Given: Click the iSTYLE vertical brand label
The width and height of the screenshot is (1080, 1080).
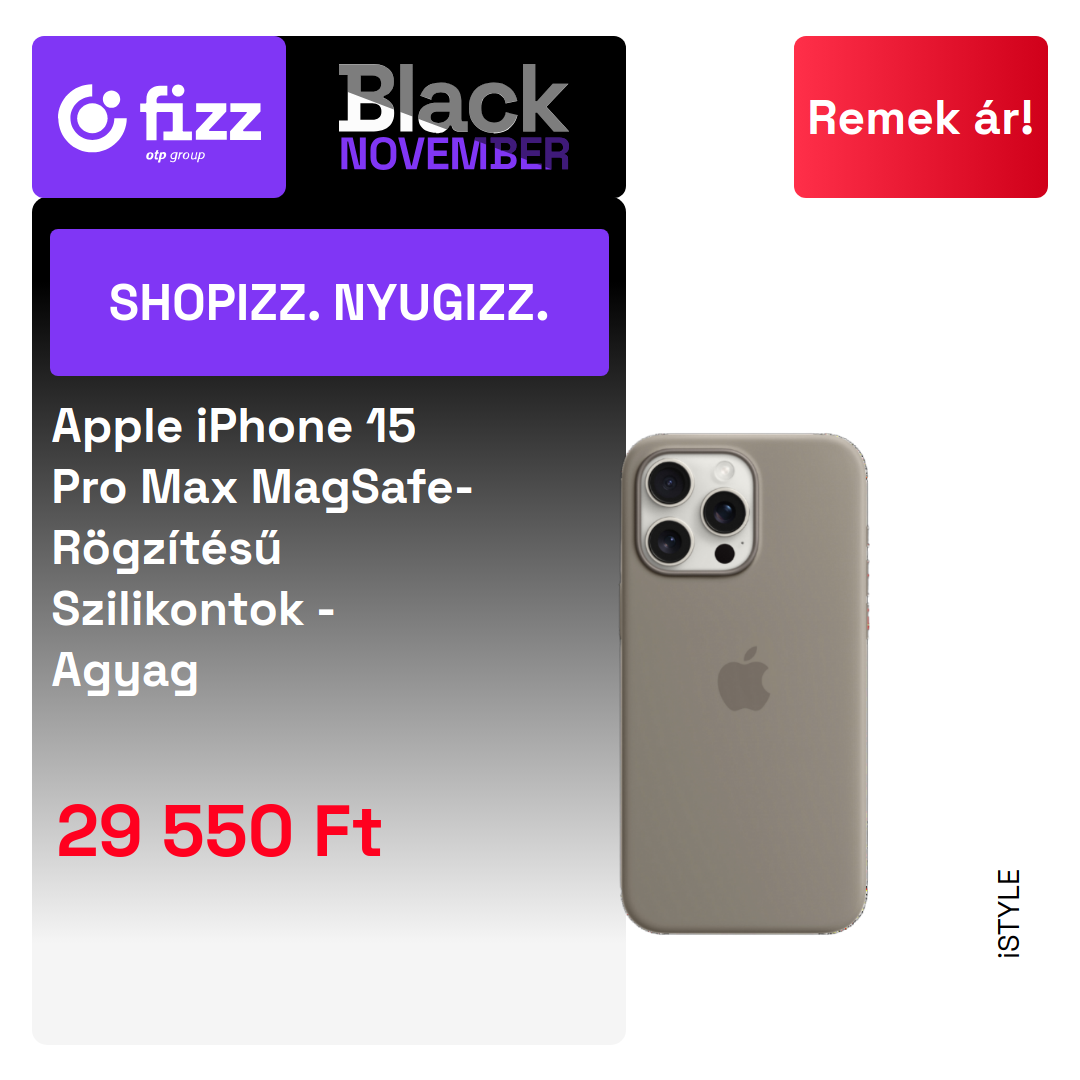Looking at the screenshot, I should (1009, 913).
